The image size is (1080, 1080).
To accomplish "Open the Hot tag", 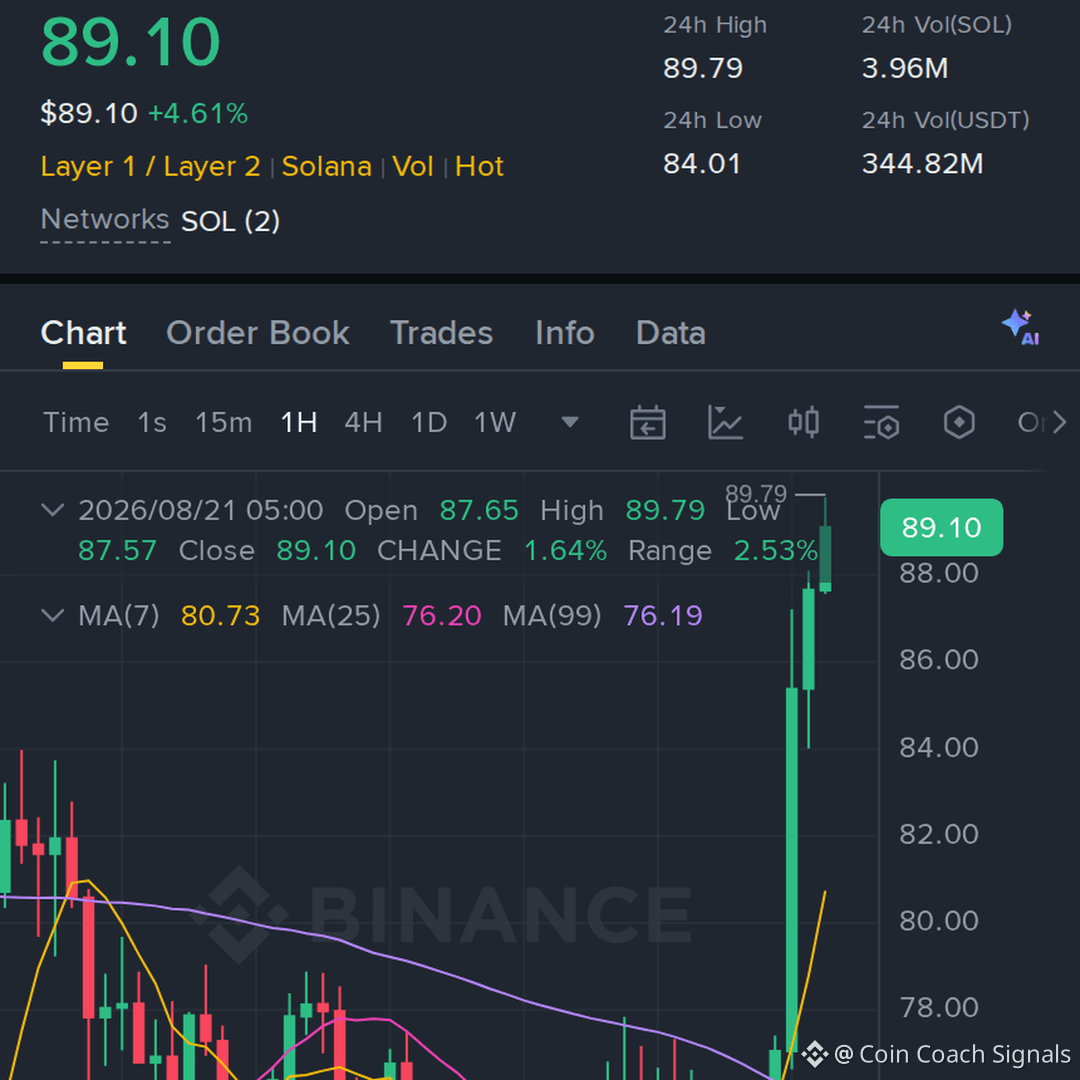I will 479,167.
